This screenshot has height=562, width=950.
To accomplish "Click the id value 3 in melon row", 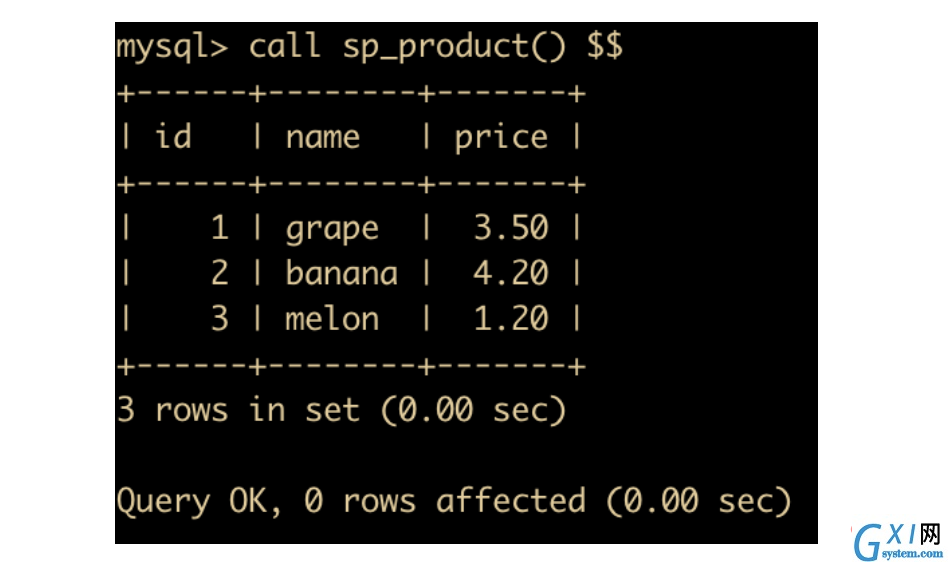I will pos(220,319).
